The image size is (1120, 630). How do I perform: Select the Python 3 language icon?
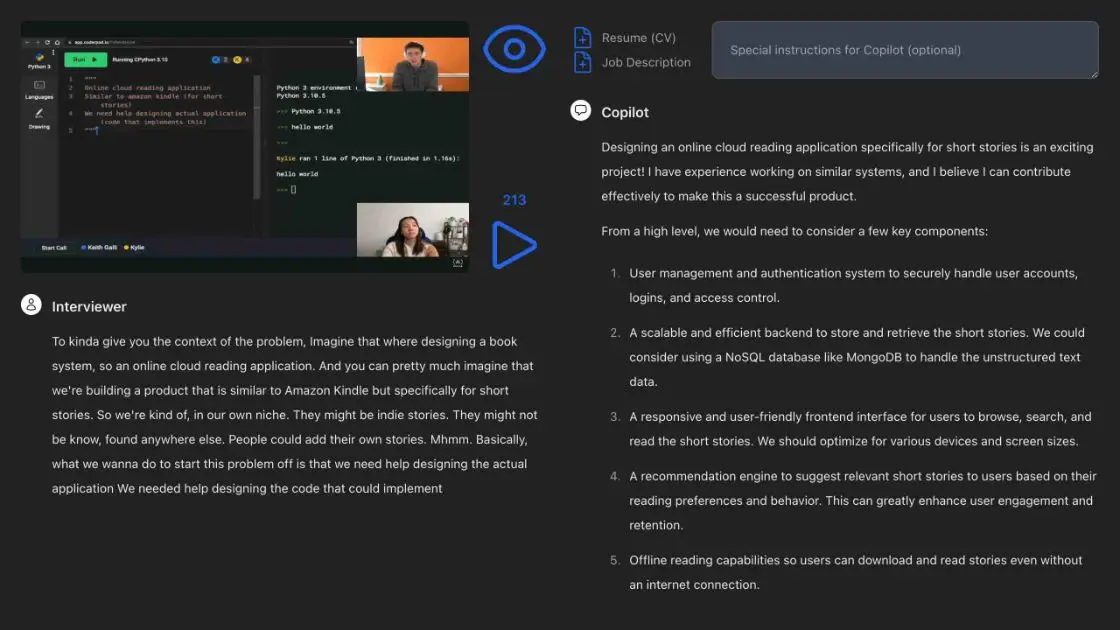[x=41, y=56]
